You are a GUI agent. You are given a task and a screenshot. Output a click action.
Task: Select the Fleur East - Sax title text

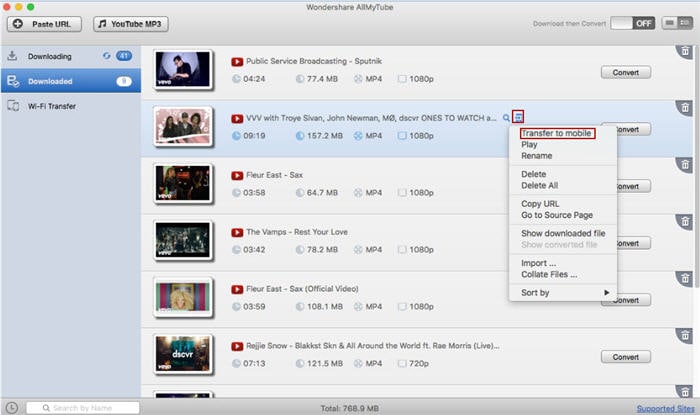tap(274, 175)
